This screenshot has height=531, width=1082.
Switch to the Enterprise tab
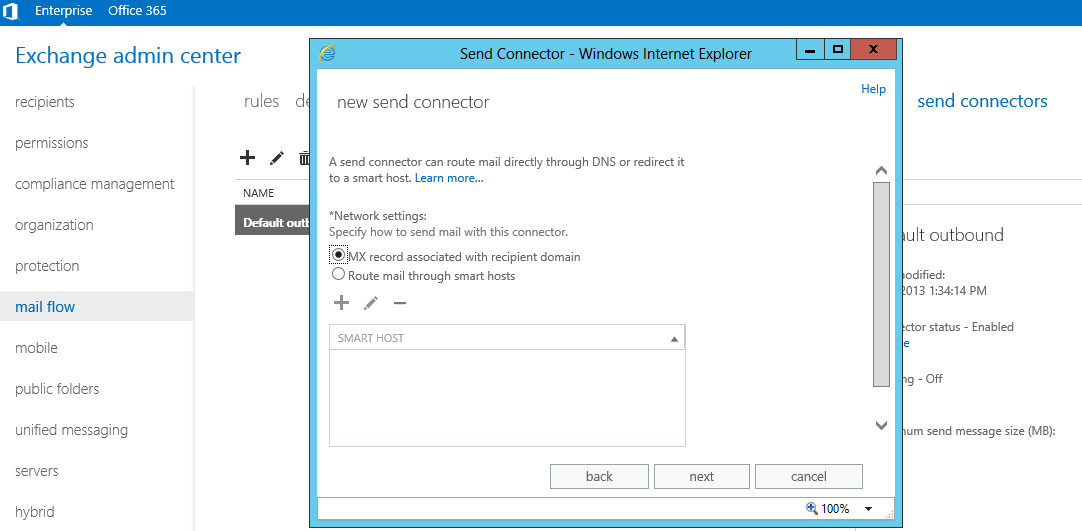[x=63, y=11]
